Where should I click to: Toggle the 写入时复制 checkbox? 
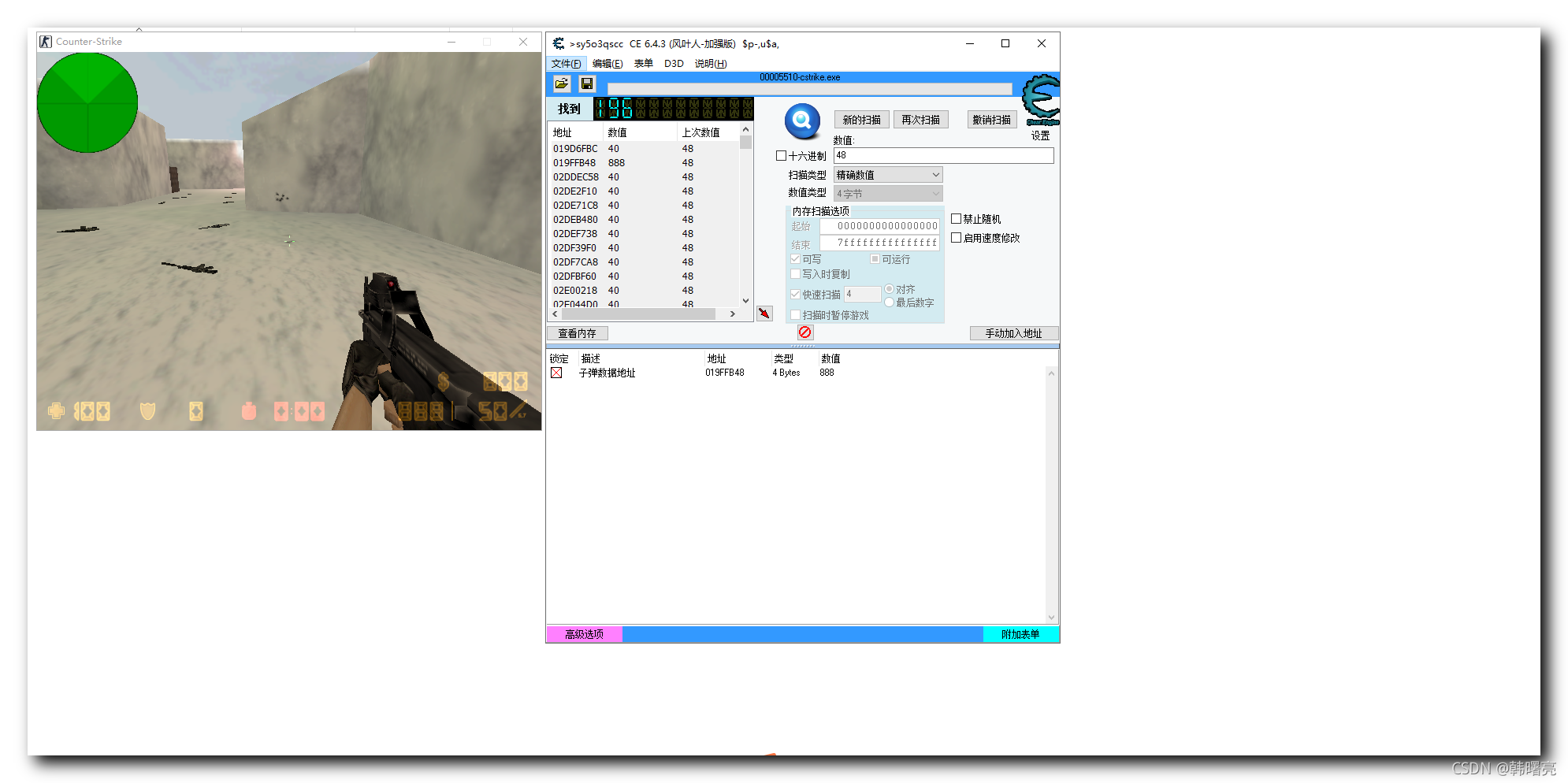click(795, 274)
